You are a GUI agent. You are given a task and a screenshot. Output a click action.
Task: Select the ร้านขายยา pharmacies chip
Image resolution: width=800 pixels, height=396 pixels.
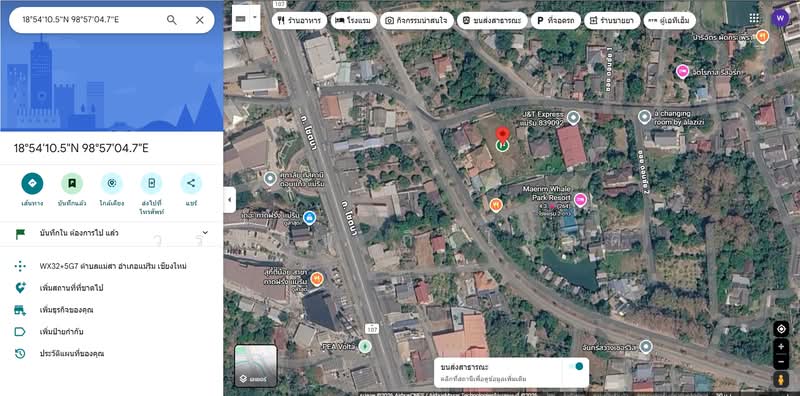pyautogui.click(x=612, y=20)
